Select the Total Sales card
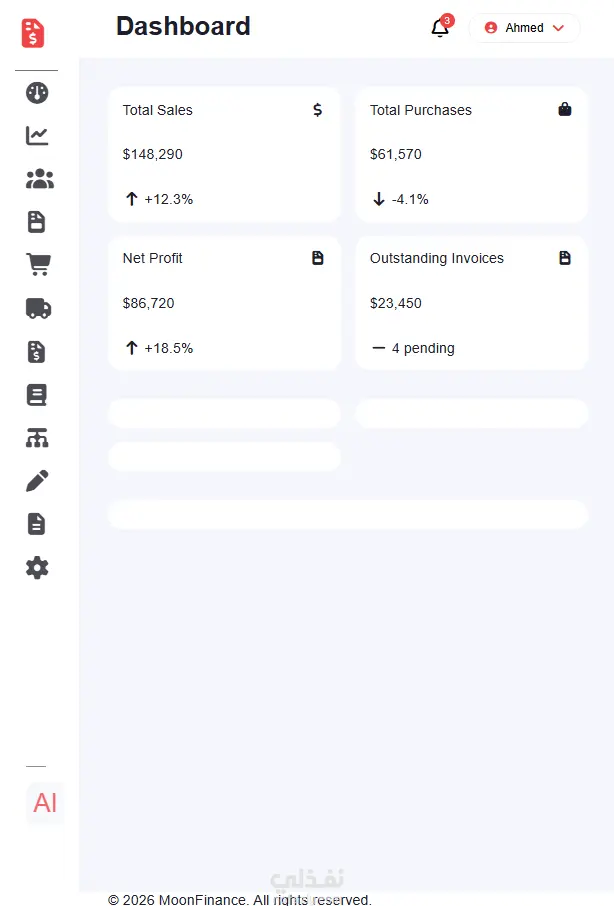614x906 pixels. [224, 155]
